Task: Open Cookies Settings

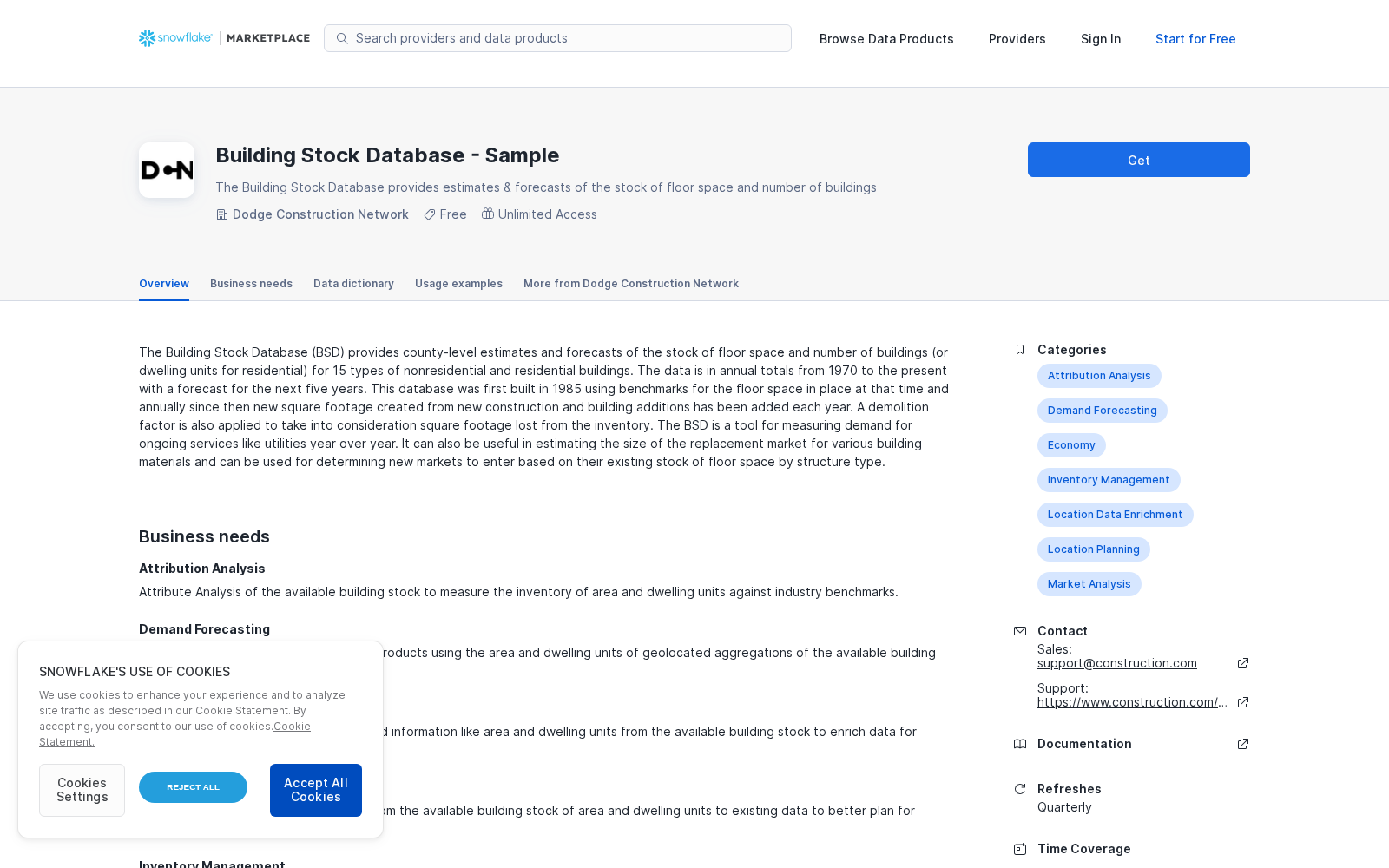Action: pyautogui.click(x=82, y=790)
